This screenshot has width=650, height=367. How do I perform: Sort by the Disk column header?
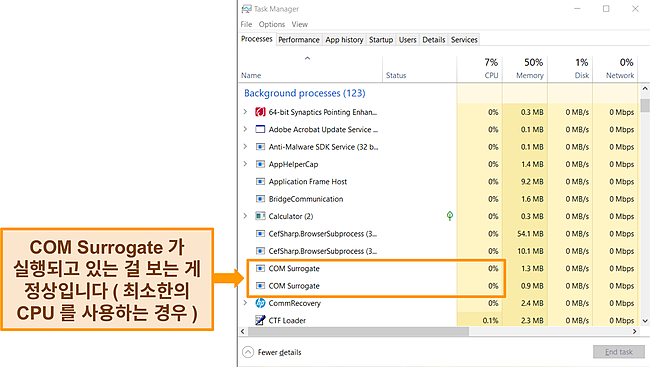tap(570, 69)
